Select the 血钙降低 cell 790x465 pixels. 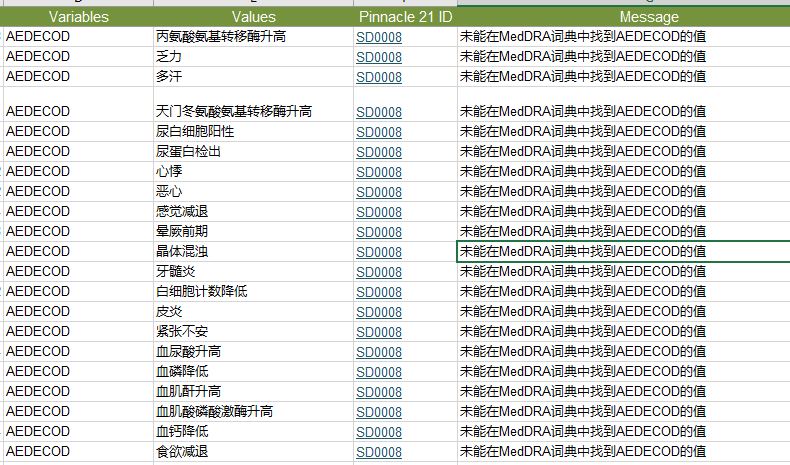coord(253,431)
